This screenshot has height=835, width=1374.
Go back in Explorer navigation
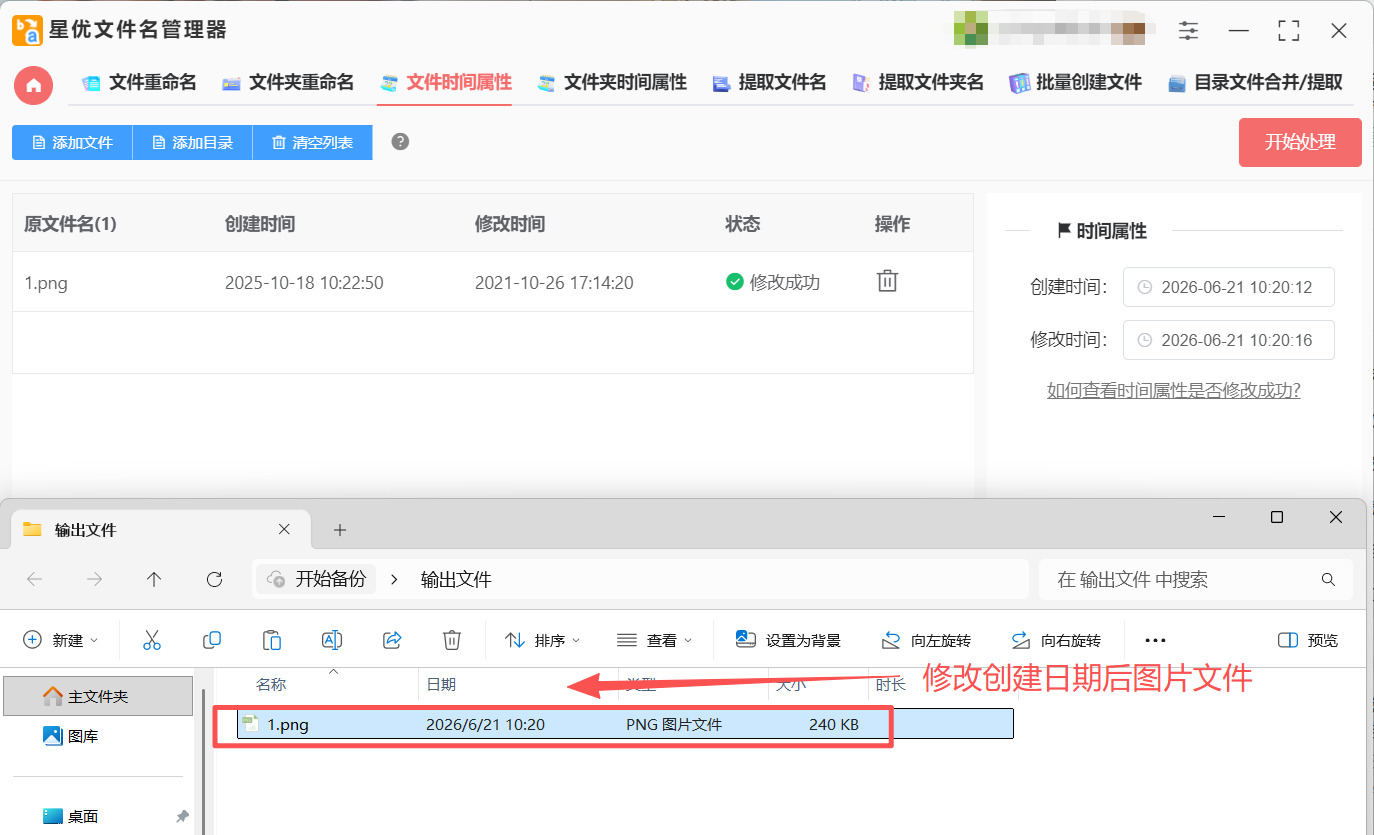pos(34,579)
